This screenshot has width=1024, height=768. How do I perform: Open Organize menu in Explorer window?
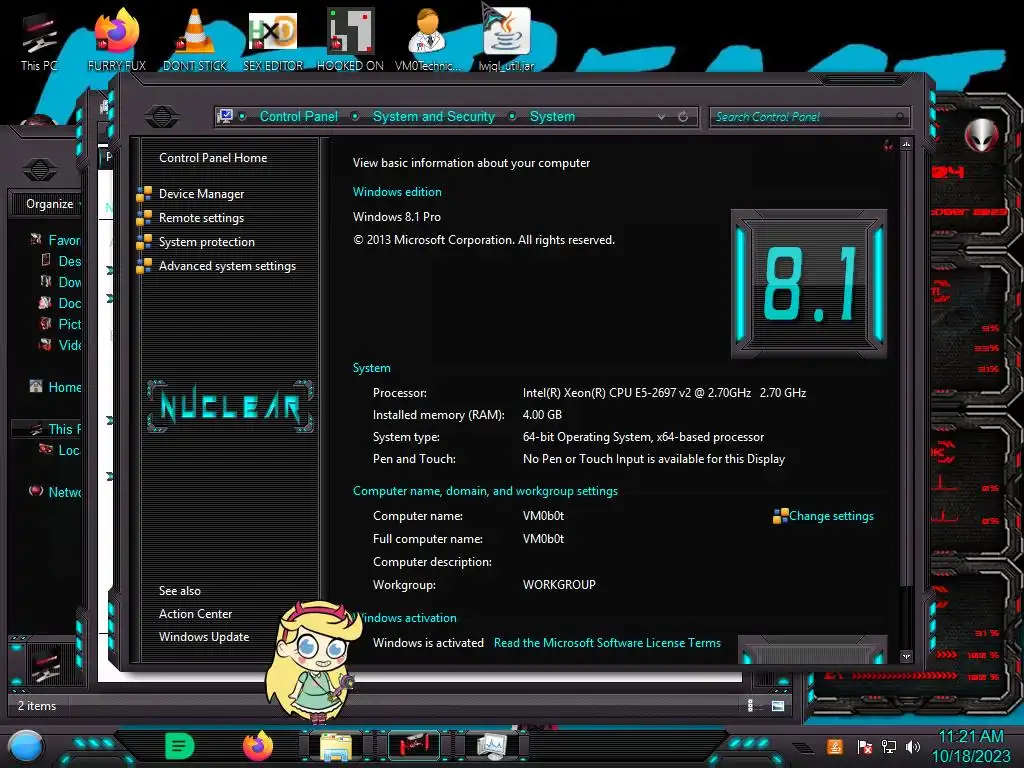coord(52,204)
